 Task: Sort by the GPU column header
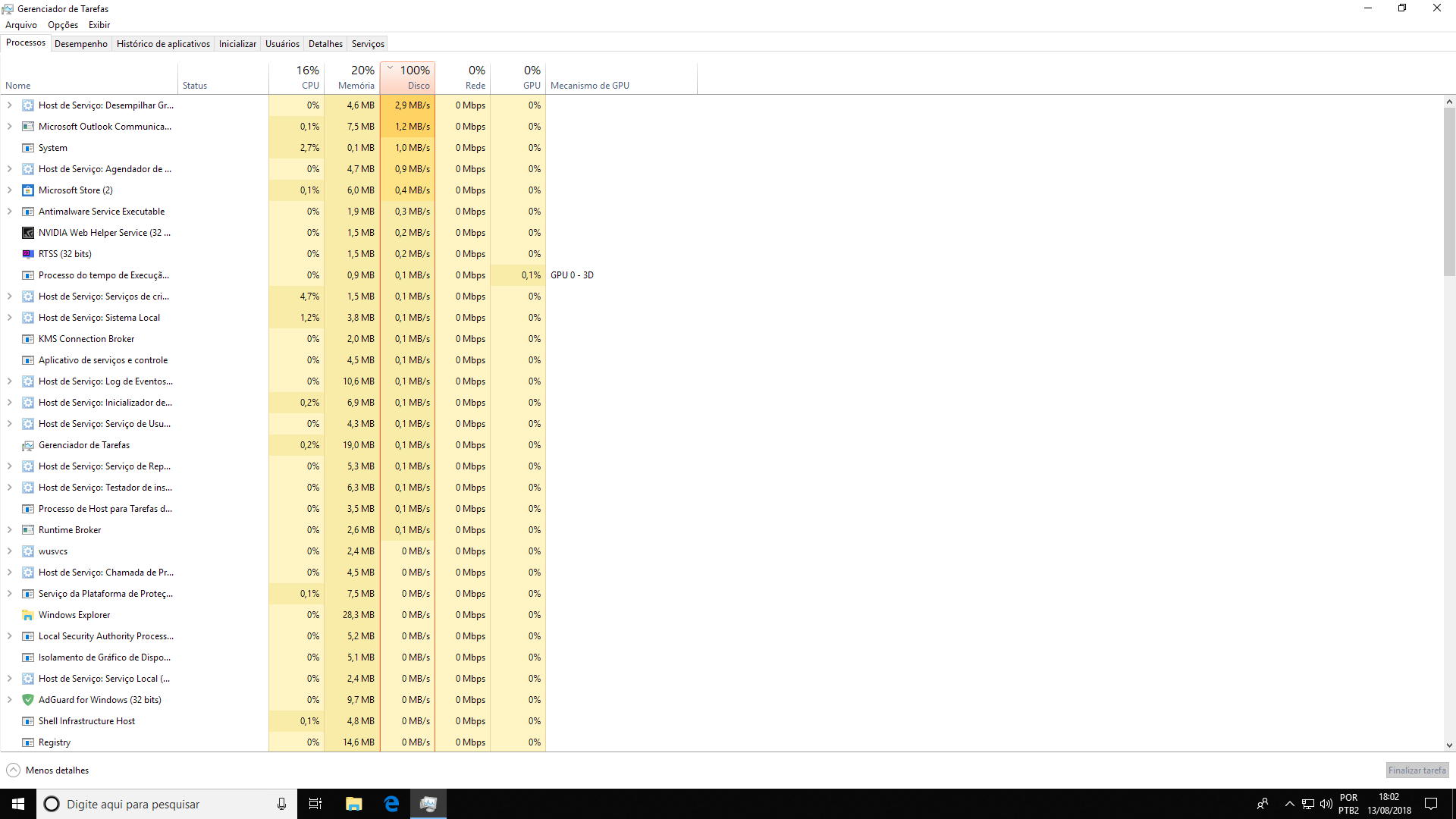[518, 78]
